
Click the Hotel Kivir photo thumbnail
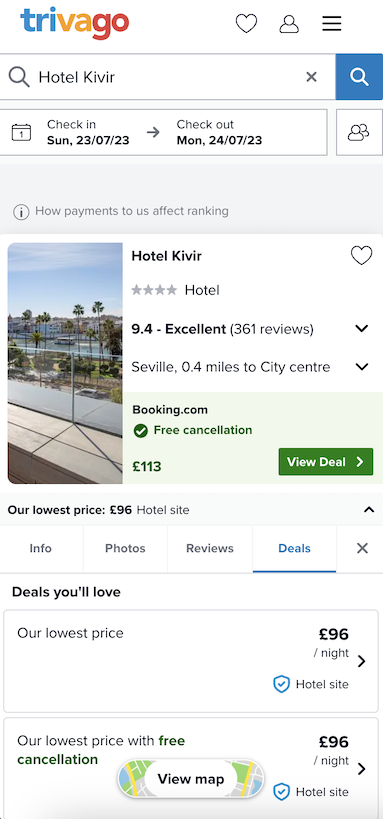pos(65,364)
